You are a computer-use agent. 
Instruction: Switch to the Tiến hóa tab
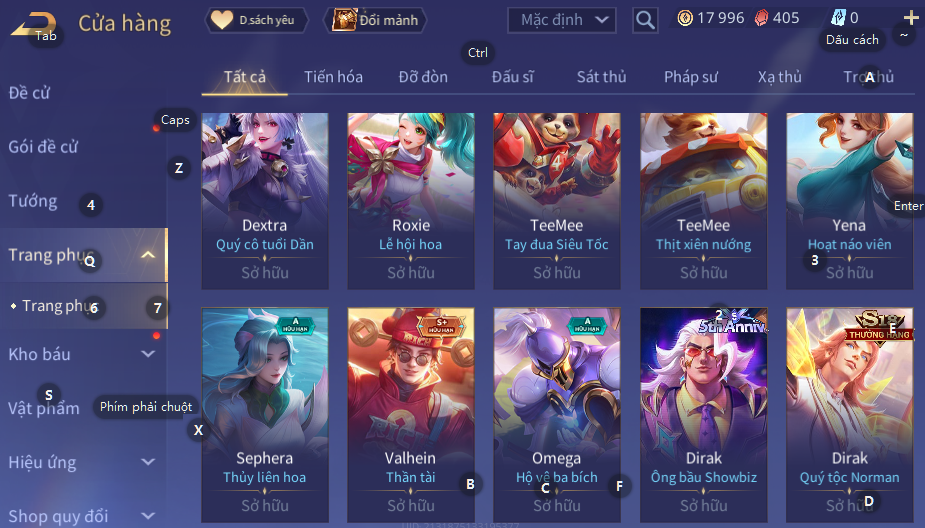point(333,77)
